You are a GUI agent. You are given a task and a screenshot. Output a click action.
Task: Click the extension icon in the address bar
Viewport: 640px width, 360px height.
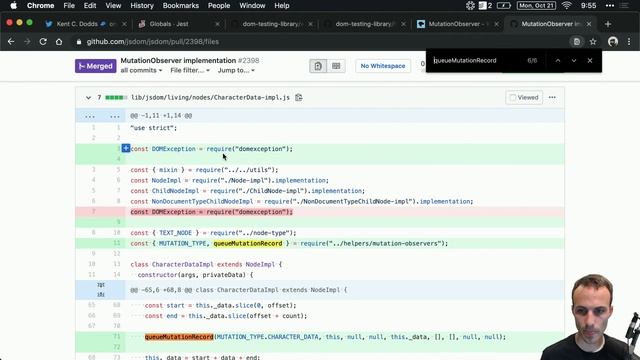click(576, 42)
